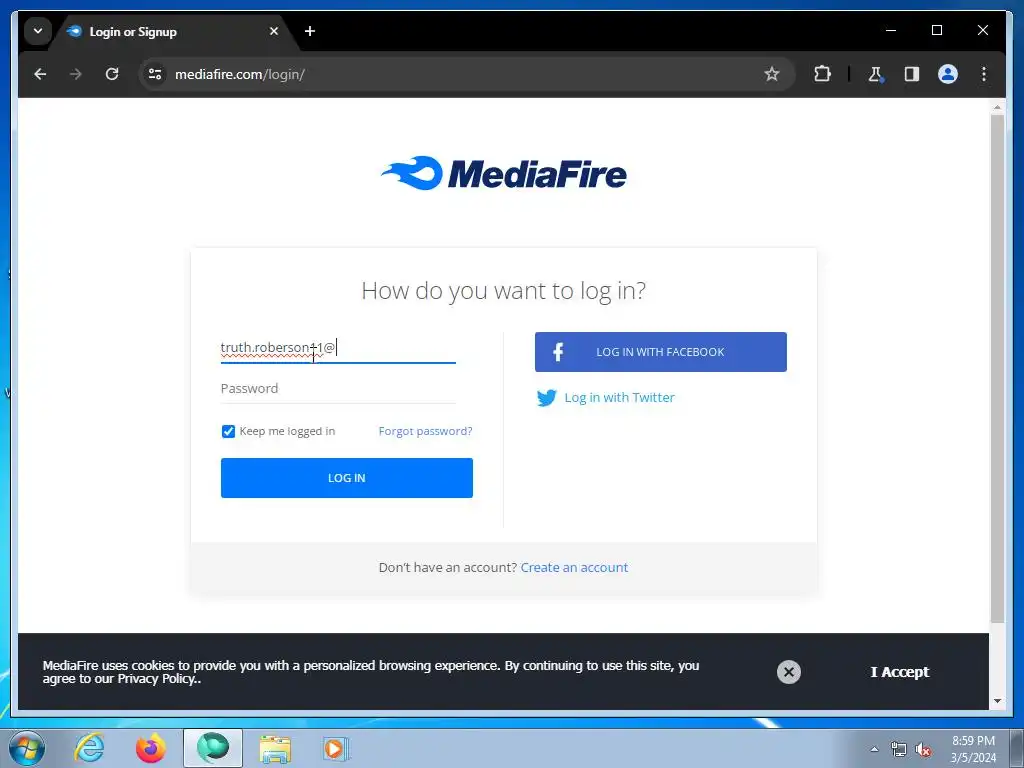The height and width of the screenshot is (768, 1024).
Task: Click the email input field
Action: pos(338,347)
